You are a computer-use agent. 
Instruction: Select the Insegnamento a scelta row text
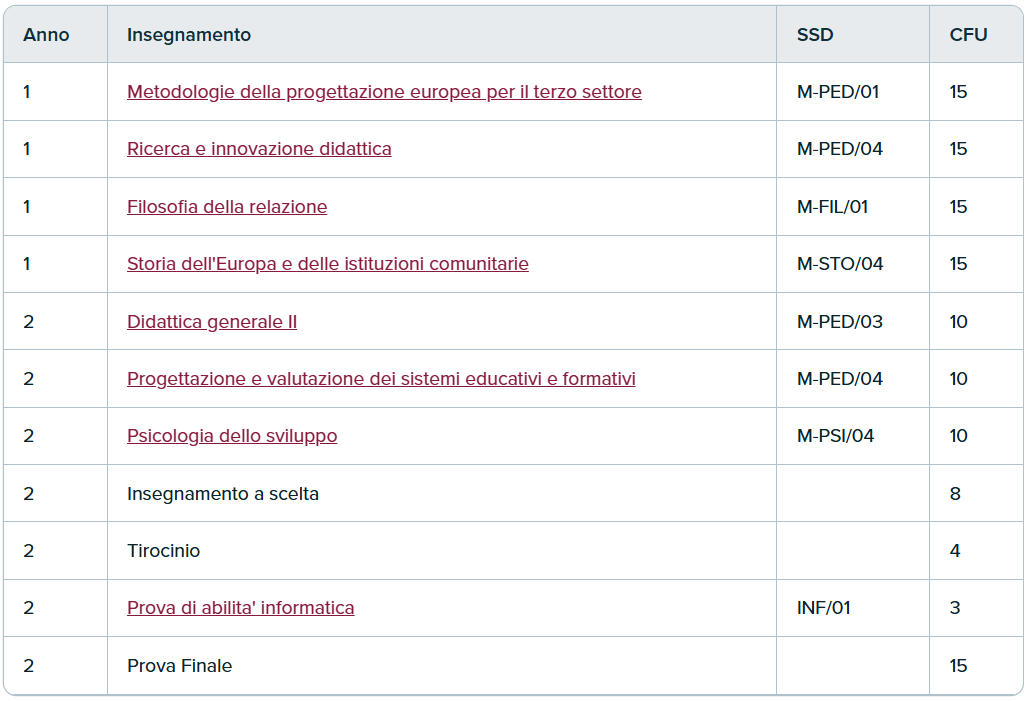[x=223, y=494]
